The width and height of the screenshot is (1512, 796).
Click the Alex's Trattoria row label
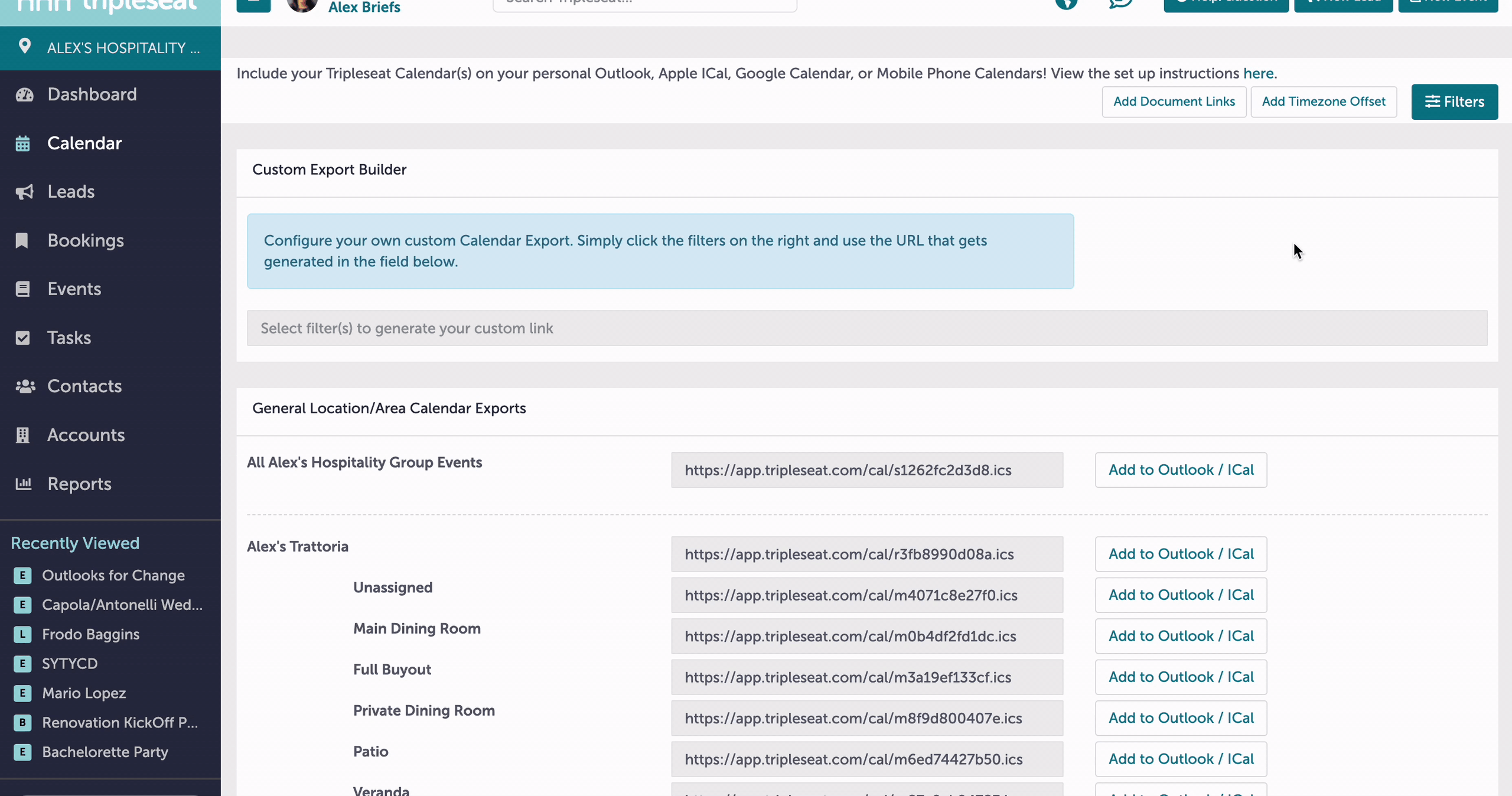pos(298,546)
